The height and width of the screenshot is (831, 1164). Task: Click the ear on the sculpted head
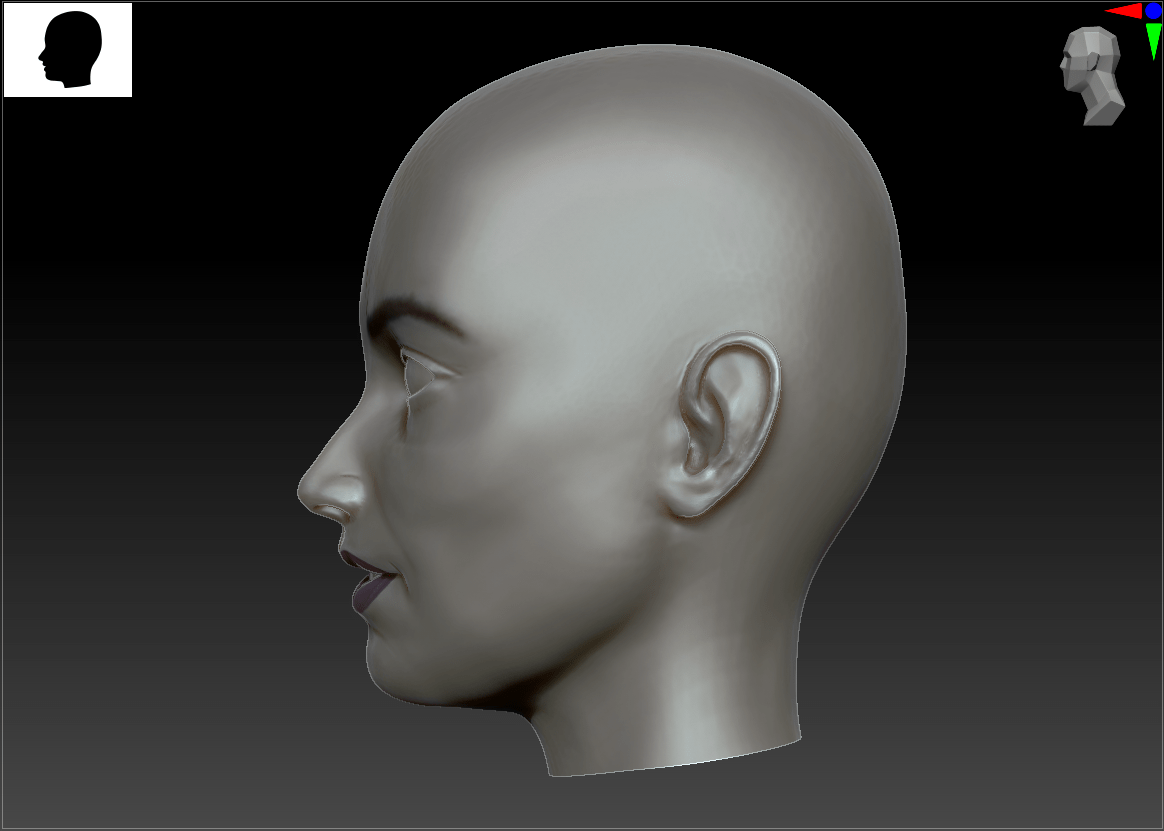728,422
